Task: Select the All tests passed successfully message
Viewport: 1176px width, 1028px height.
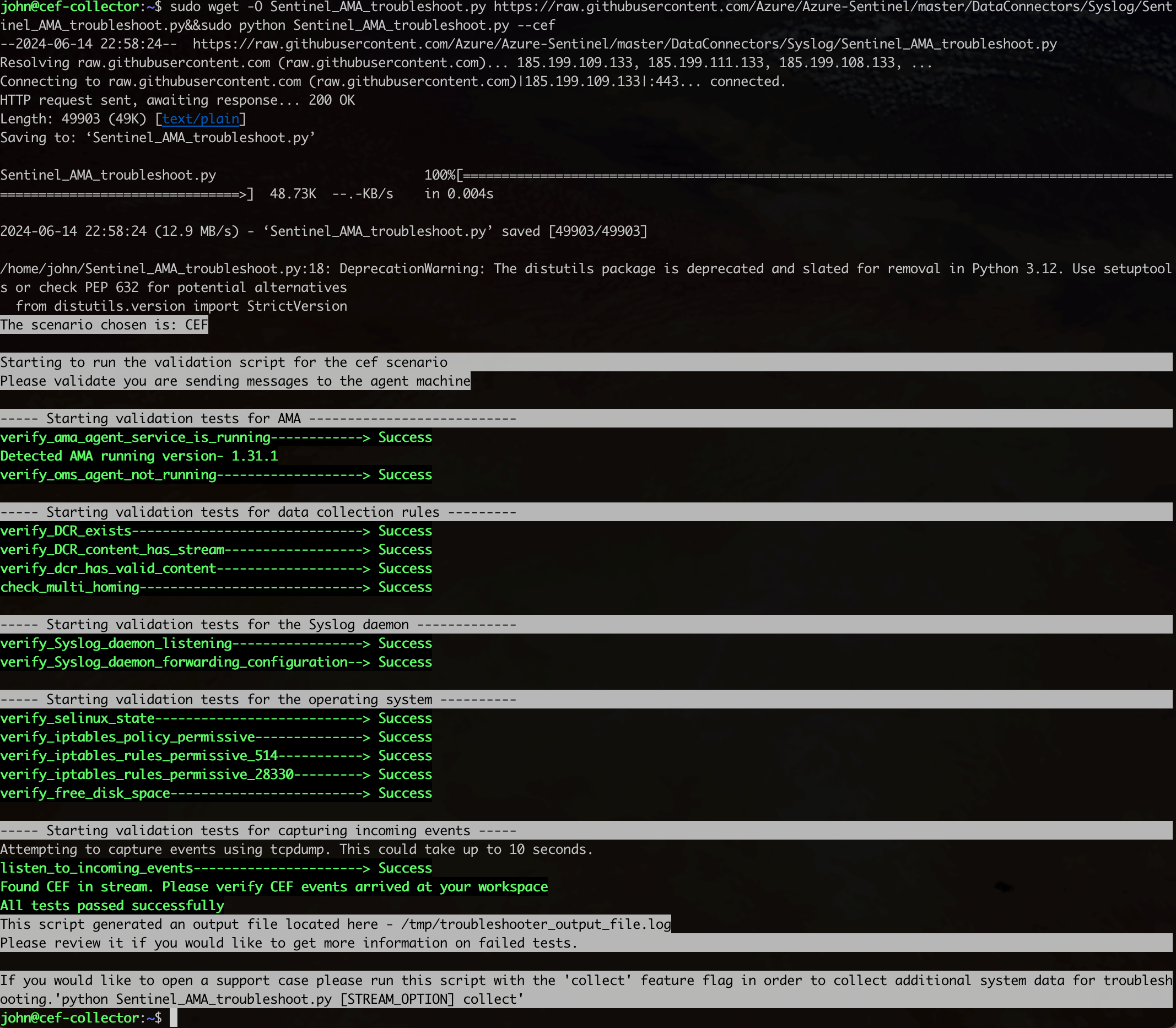Action: 112,905
